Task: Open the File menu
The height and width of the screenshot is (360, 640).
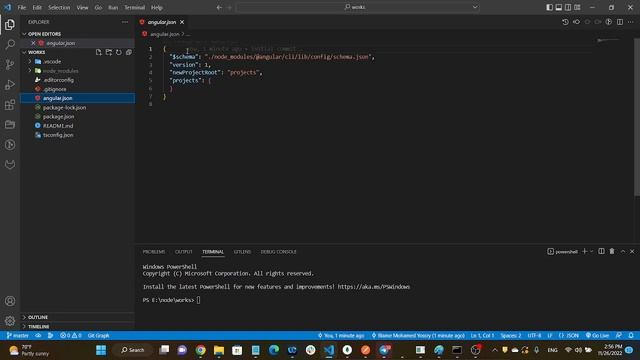Action: (x=22, y=7)
